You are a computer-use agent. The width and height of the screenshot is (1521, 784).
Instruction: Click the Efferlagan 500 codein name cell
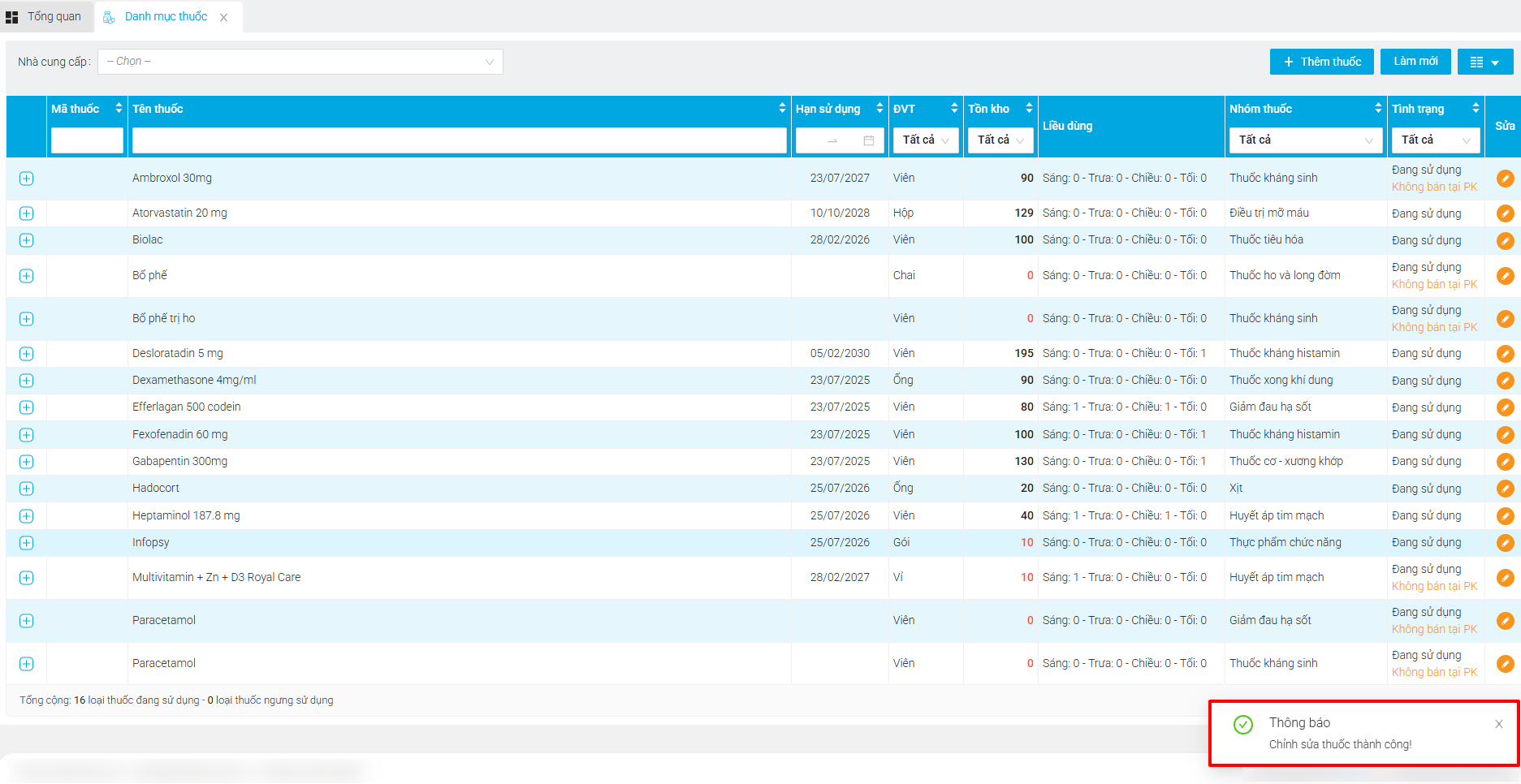pos(187,407)
